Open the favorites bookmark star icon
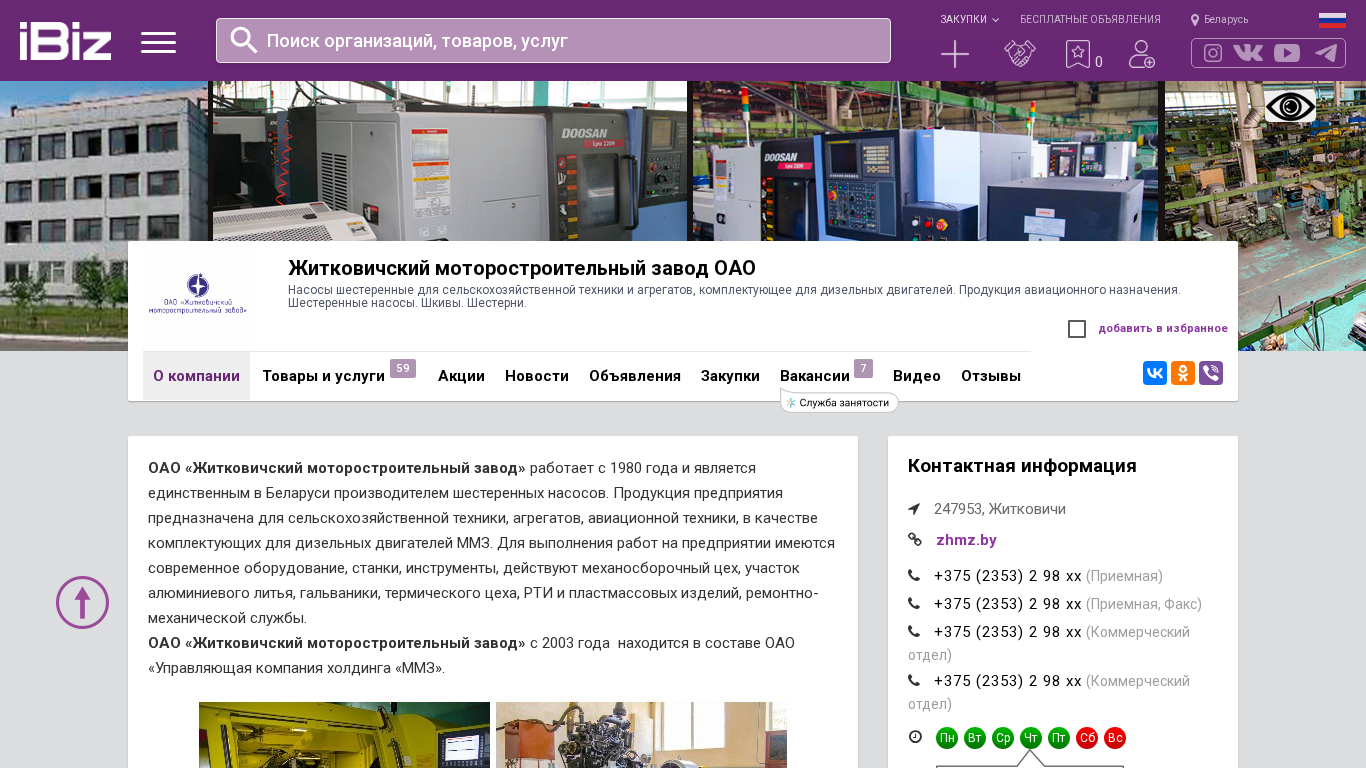1366x768 pixels. click(1078, 54)
